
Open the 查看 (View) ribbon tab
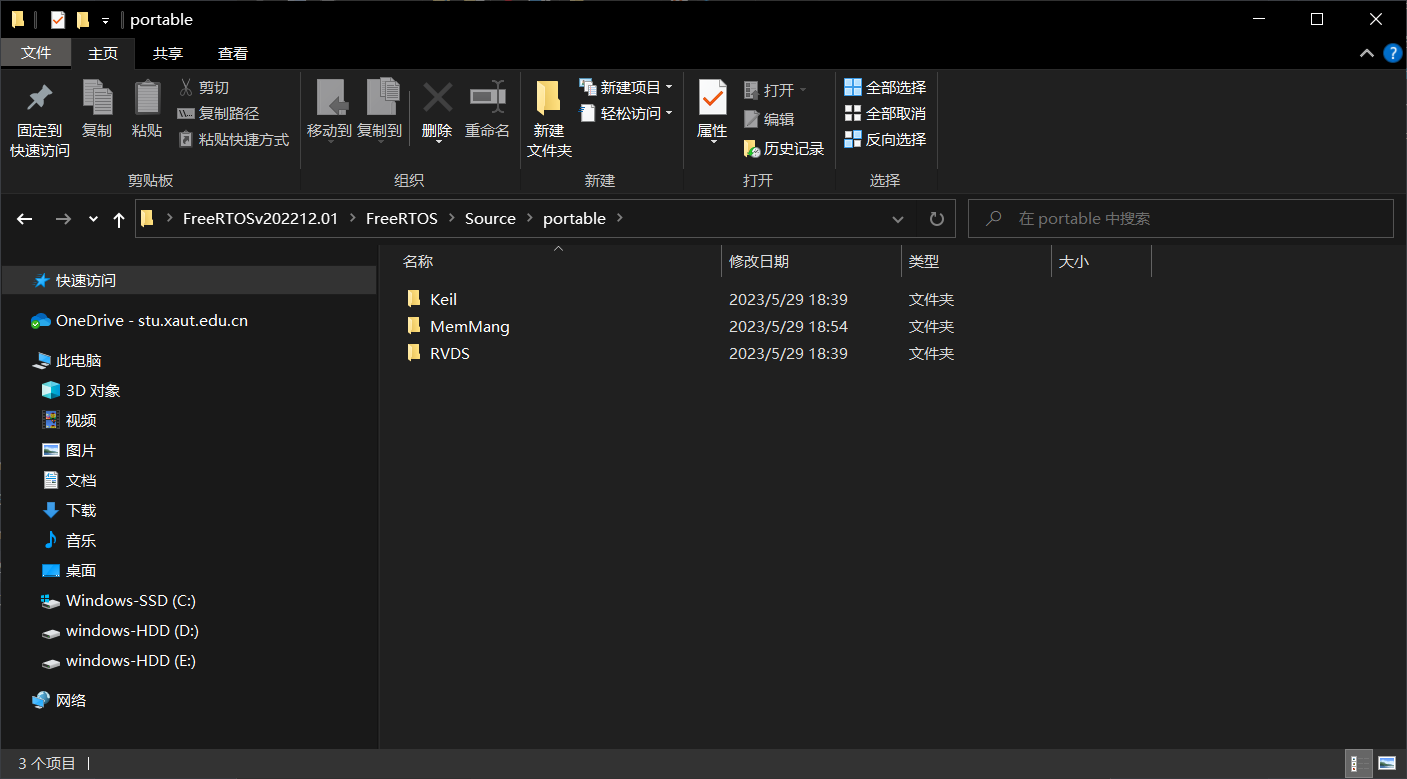(232, 54)
